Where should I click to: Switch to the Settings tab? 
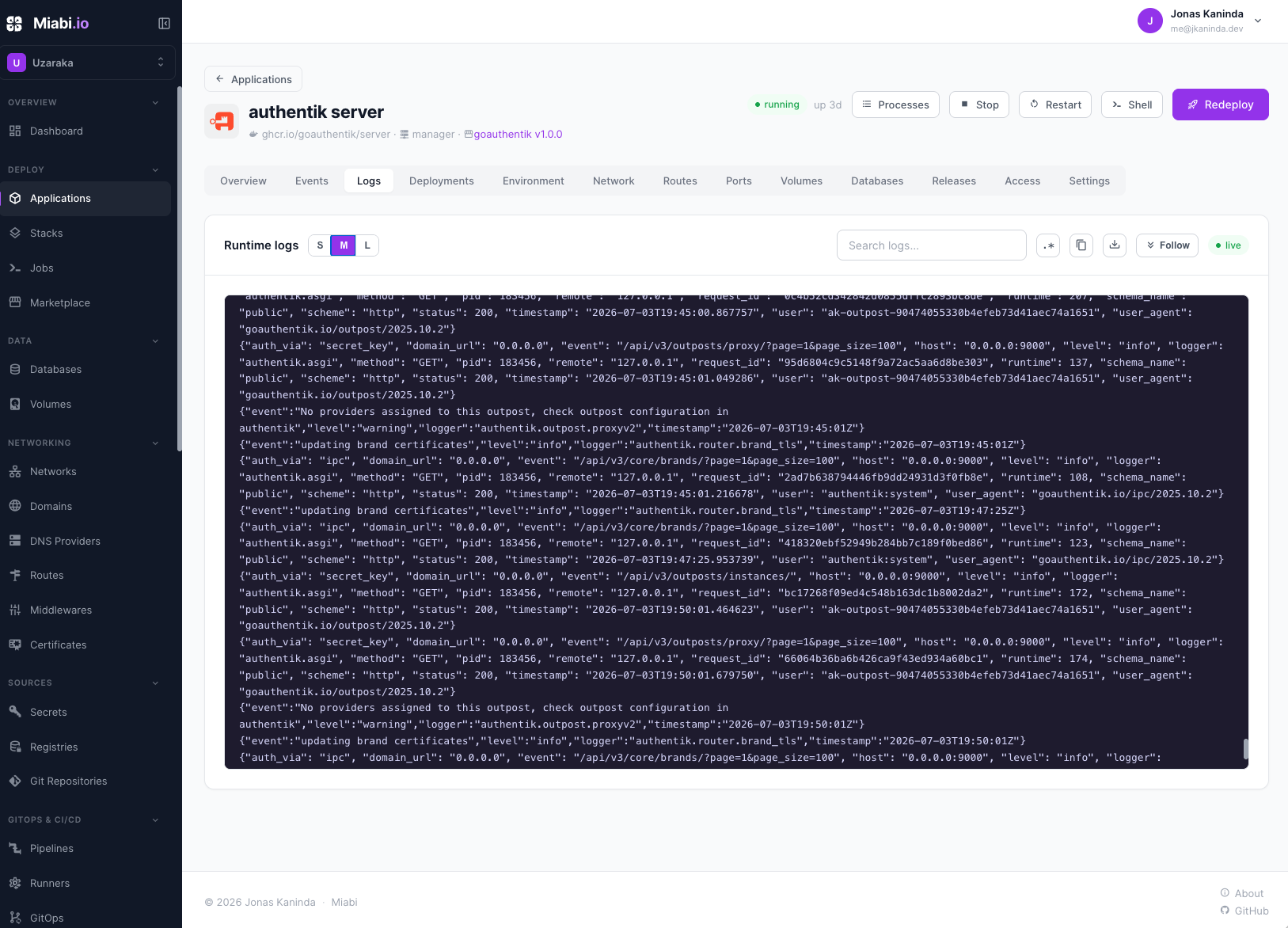coord(1089,181)
